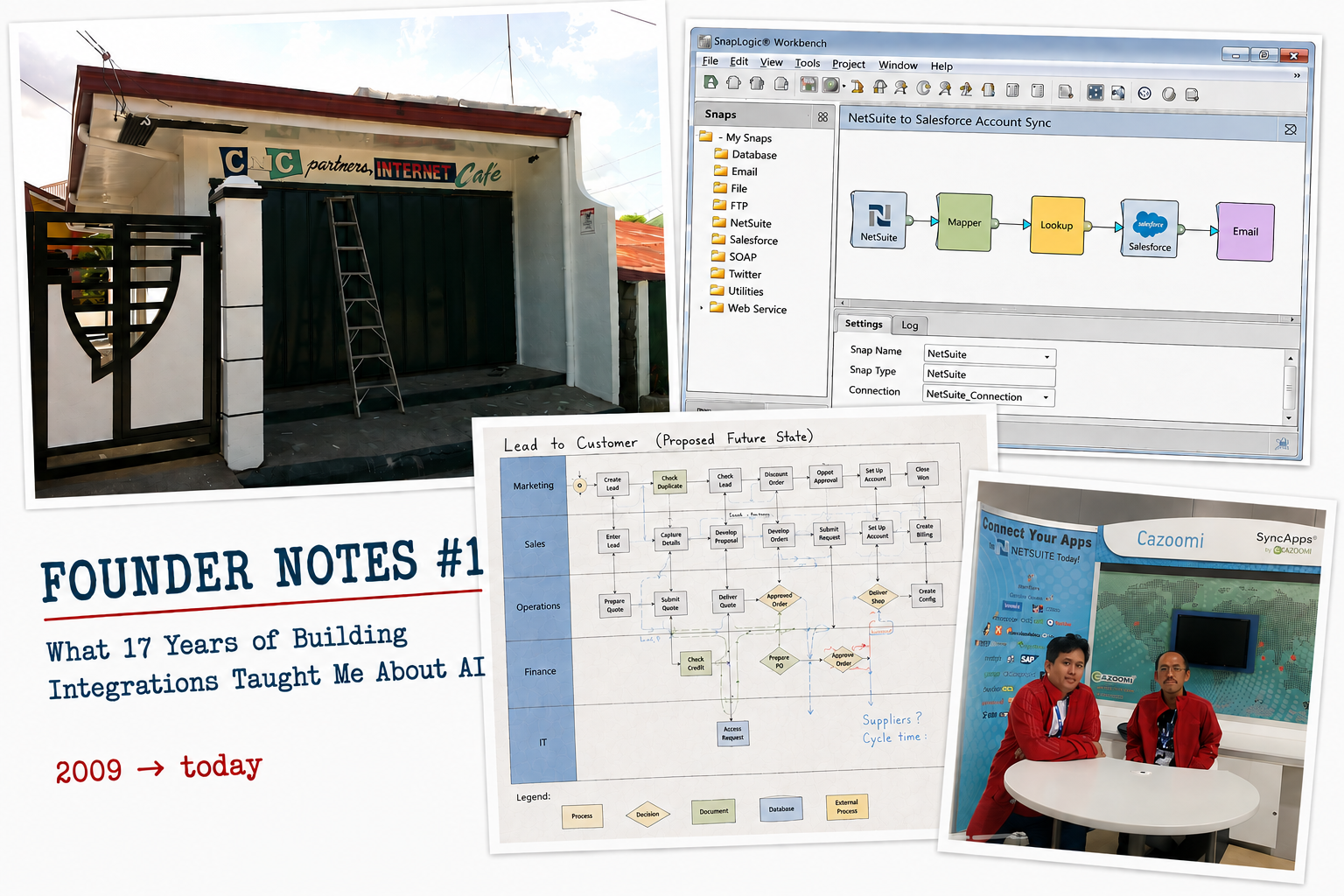
Task: Click the status icon at Workbench bottom-right corner
Action: [x=1282, y=444]
